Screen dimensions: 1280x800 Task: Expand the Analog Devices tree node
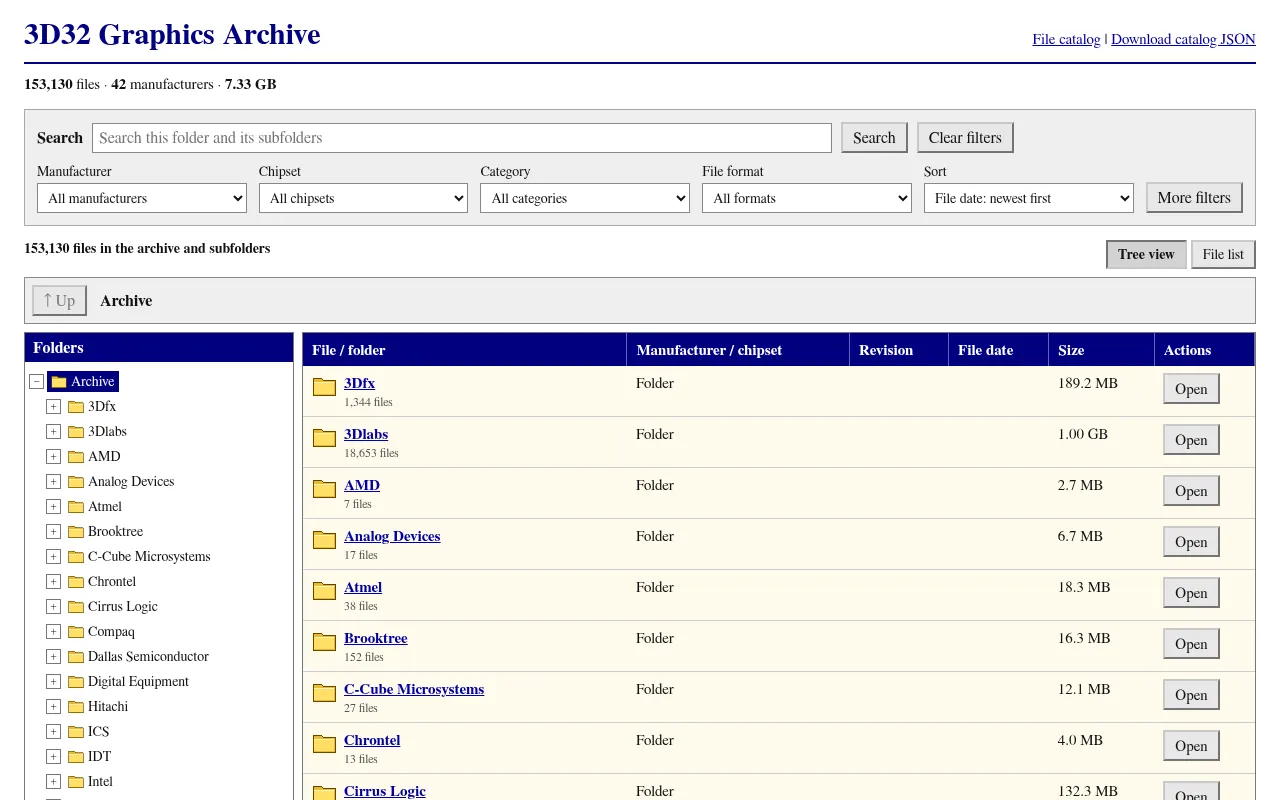pyautogui.click(x=54, y=481)
